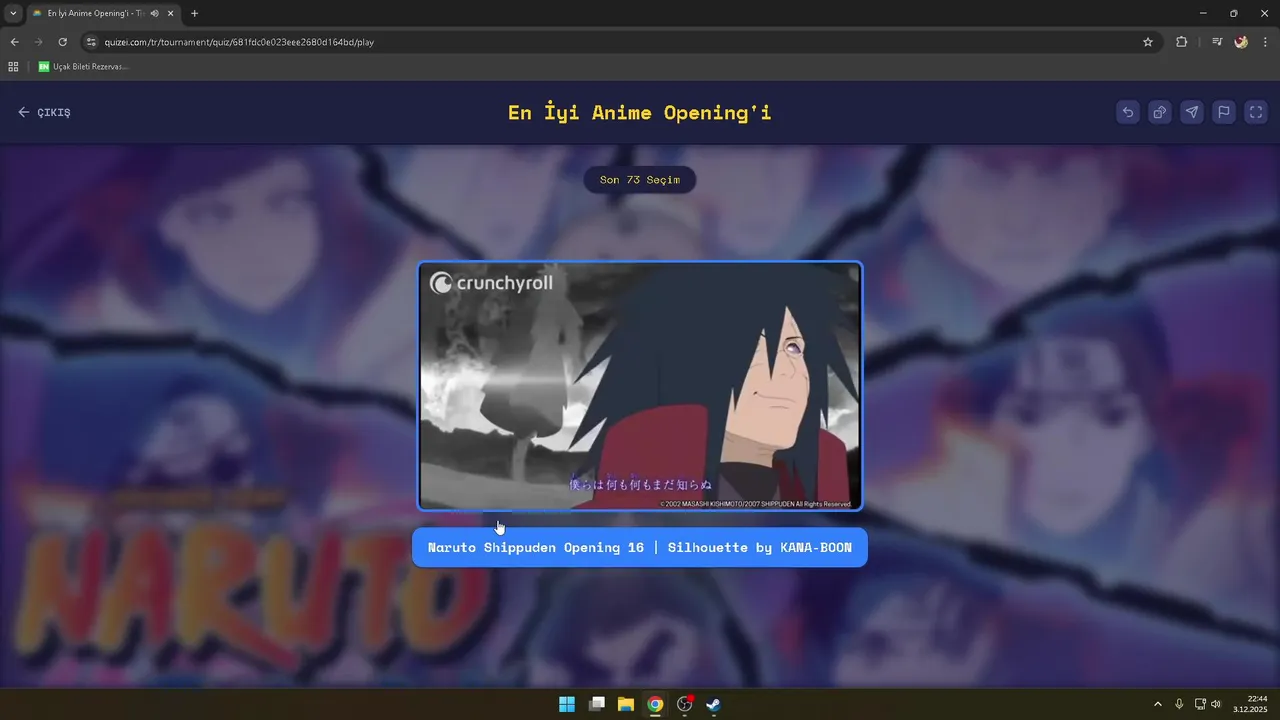Open File Explorer from taskbar
This screenshot has height=720, width=1280.
[626, 704]
